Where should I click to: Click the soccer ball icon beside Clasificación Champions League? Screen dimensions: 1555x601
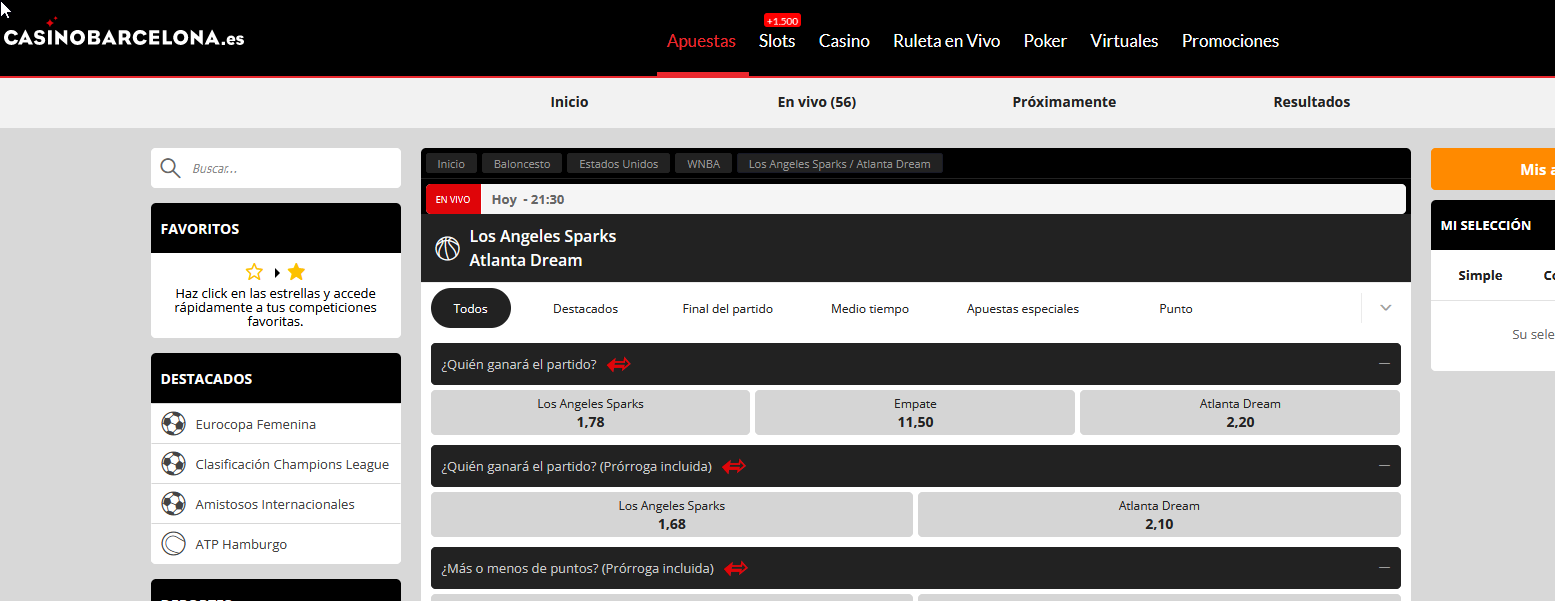[x=174, y=464]
